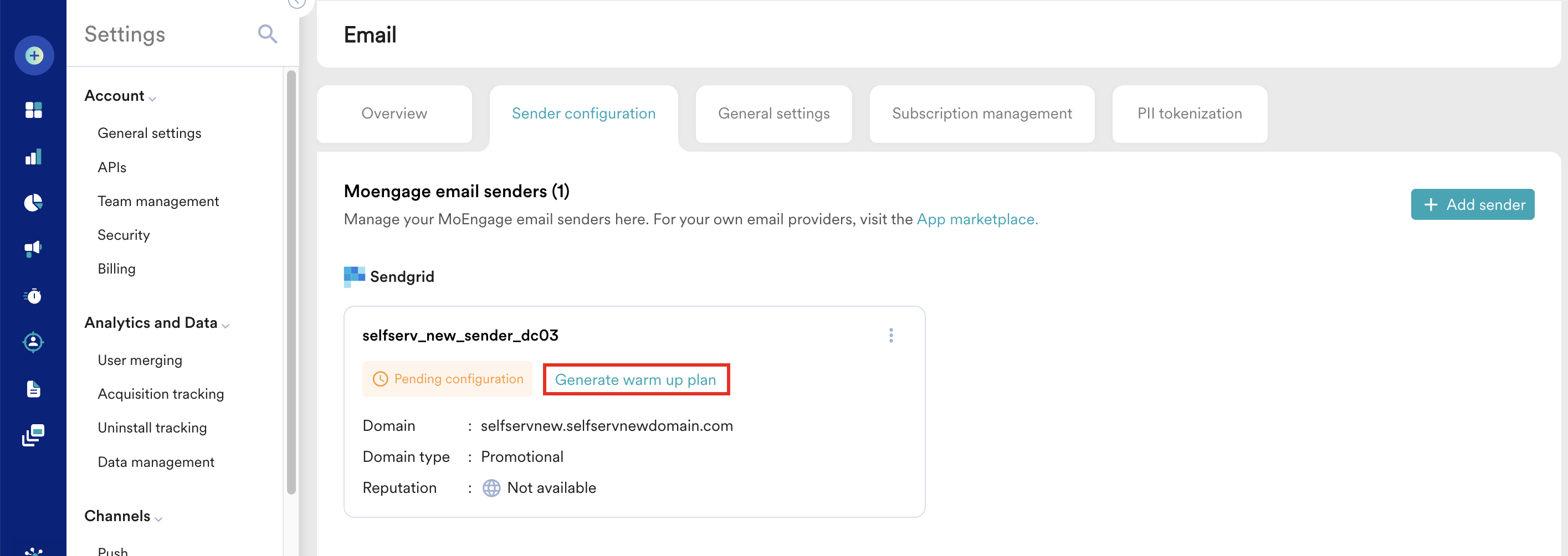Open the stopwatch flows icon
The width and height of the screenshot is (1568, 556).
point(33,296)
